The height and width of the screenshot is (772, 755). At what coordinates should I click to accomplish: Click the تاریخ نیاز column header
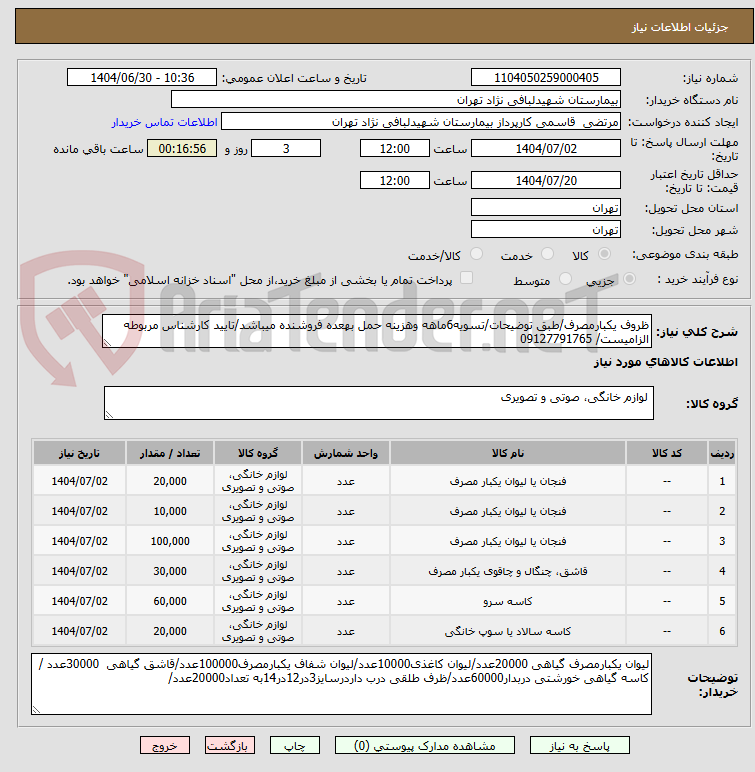(x=79, y=453)
